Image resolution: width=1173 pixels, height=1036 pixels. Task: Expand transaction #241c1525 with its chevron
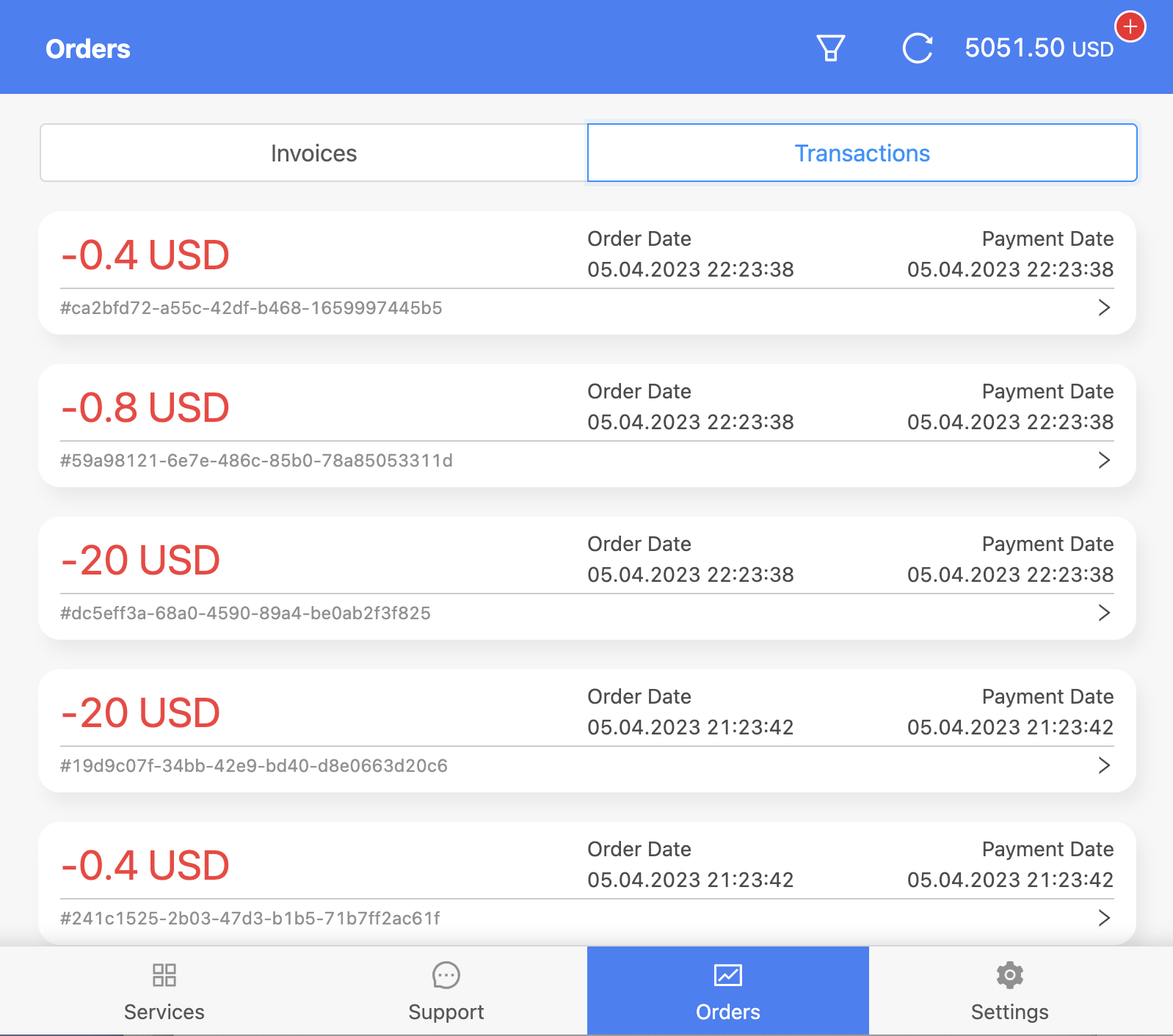[x=1104, y=918]
